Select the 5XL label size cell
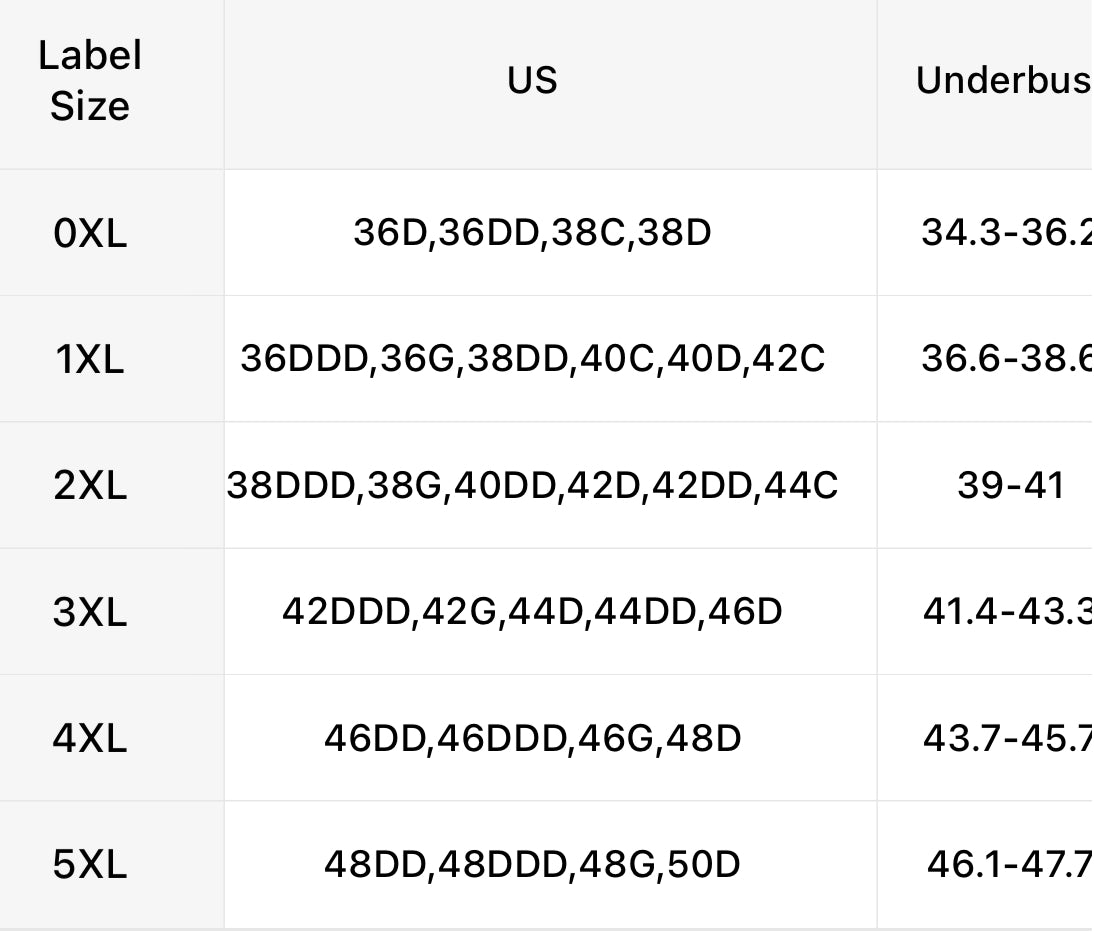The height and width of the screenshot is (936, 1094). click(x=90, y=864)
